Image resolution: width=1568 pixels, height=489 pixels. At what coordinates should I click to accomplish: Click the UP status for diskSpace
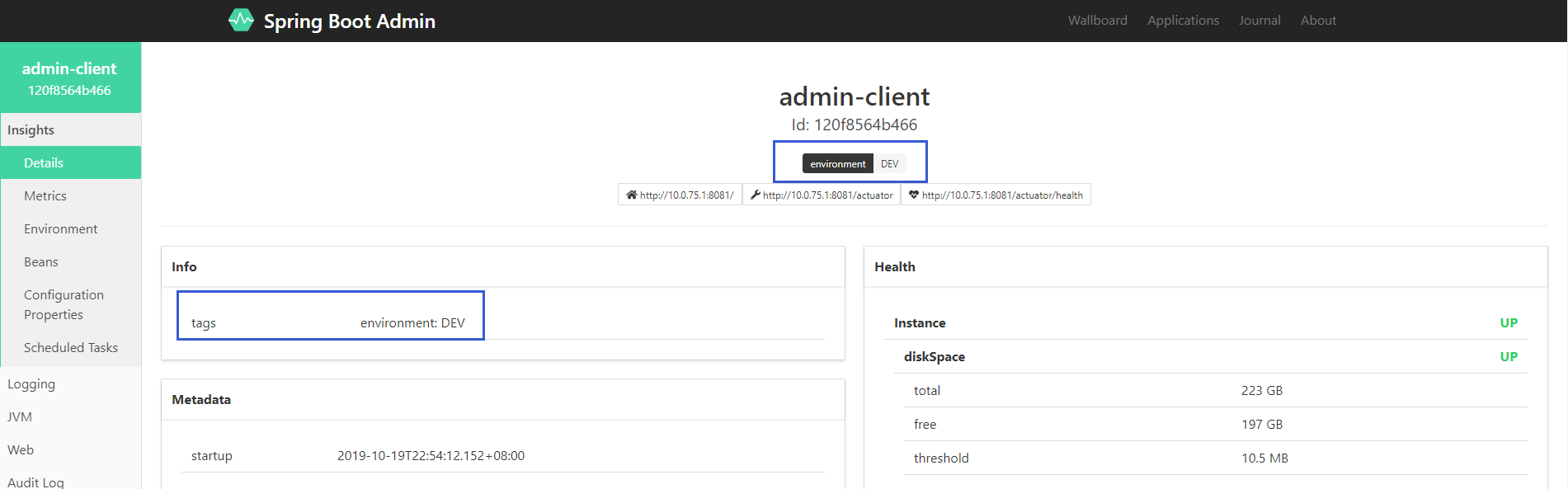click(x=1509, y=356)
